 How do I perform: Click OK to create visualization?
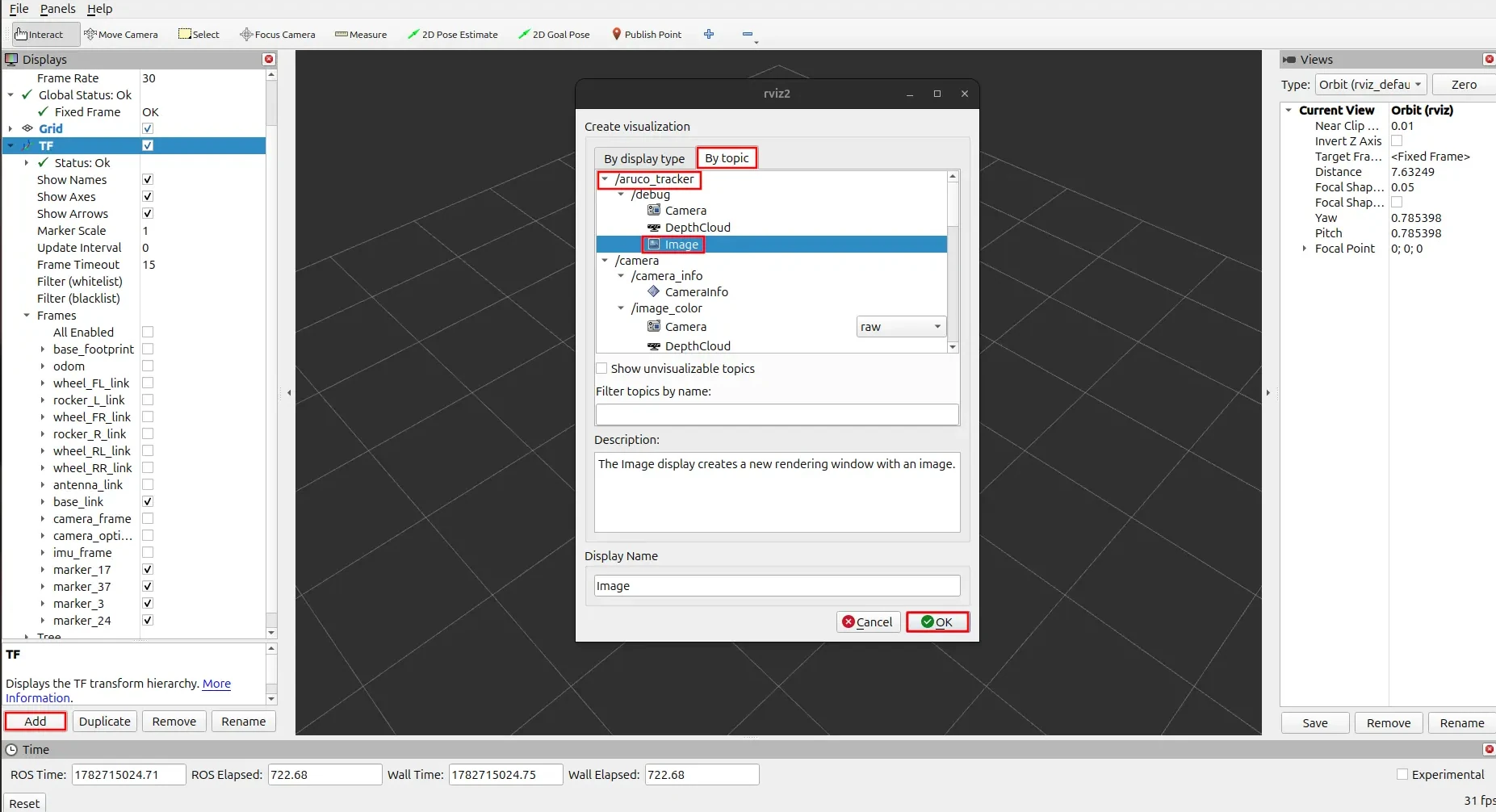pos(937,622)
